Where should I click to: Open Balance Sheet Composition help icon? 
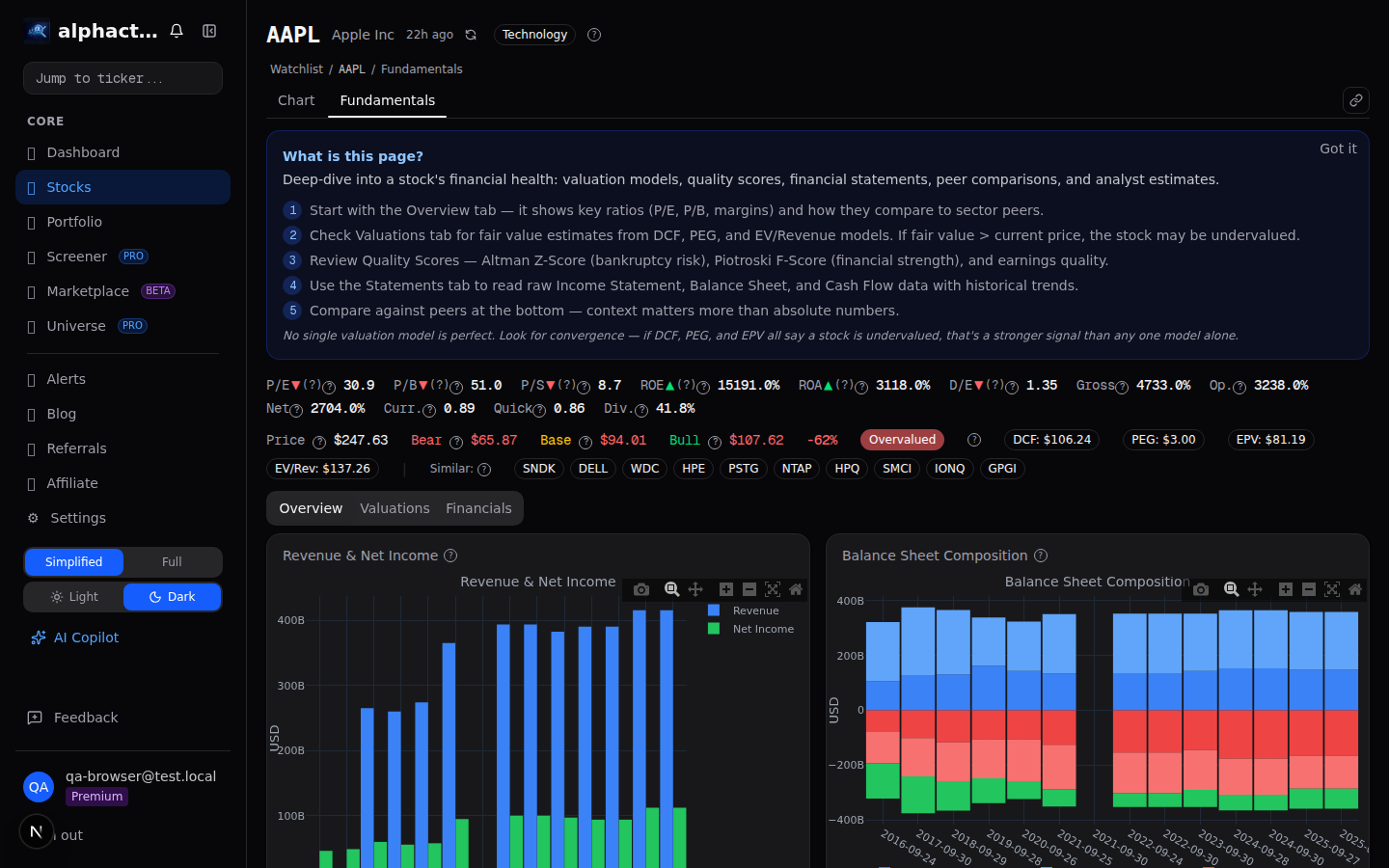1040,556
